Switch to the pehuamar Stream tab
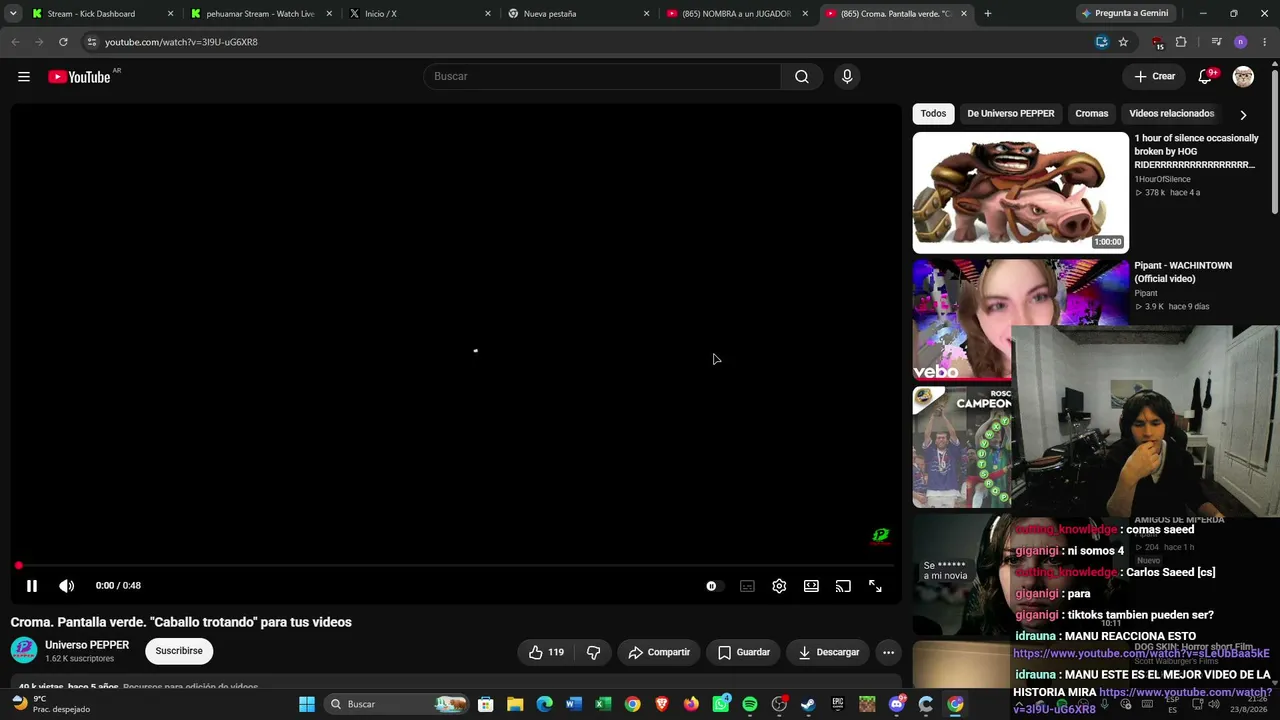This screenshot has height=720, width=1280. (x=261, y=14)
